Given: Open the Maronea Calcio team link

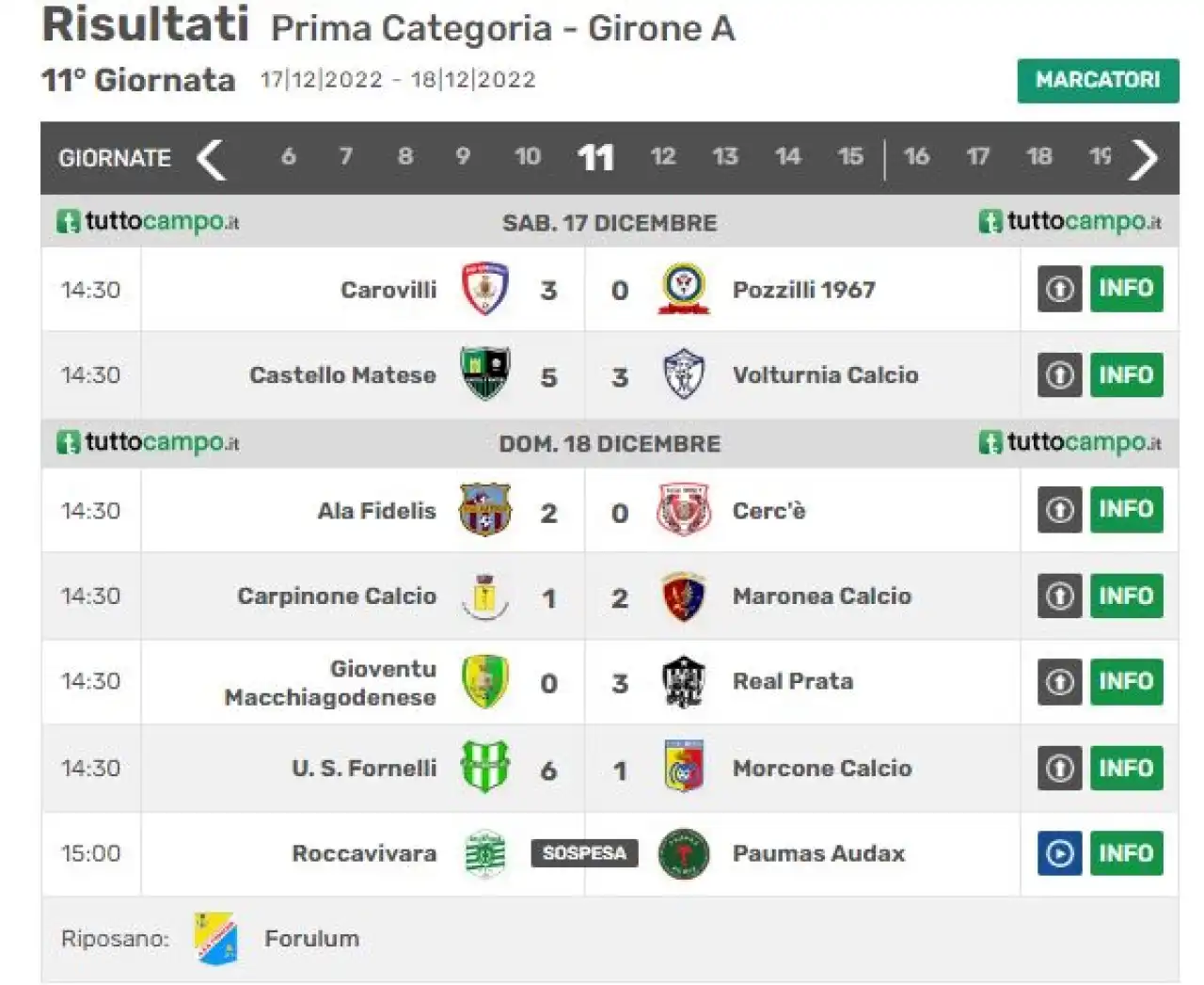Looking at the screenshot, I should (821, 596).
